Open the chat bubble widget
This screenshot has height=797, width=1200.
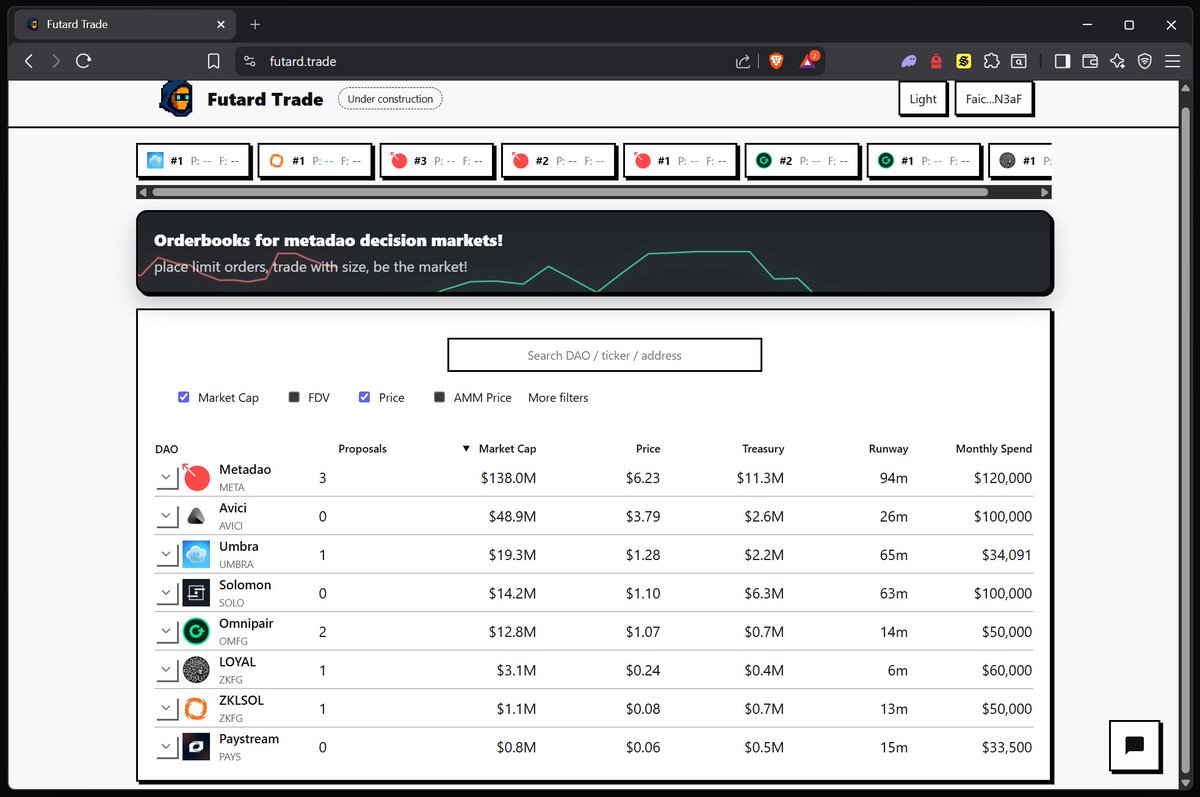pyautogui.click(x=1134, y=745)
